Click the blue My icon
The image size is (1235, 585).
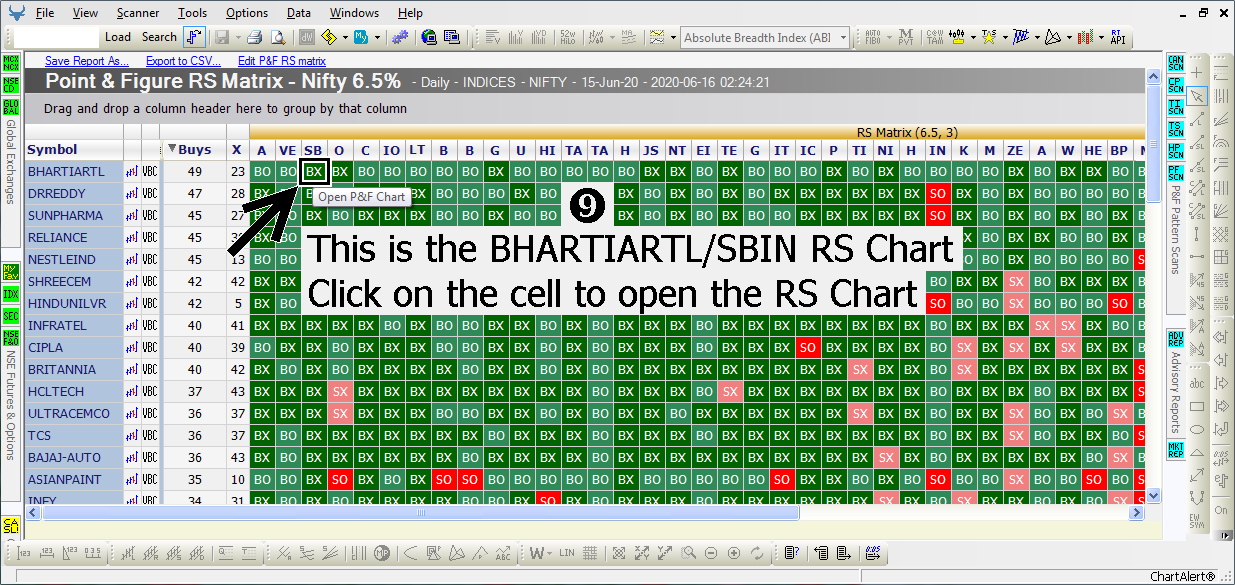pos(361,37)
